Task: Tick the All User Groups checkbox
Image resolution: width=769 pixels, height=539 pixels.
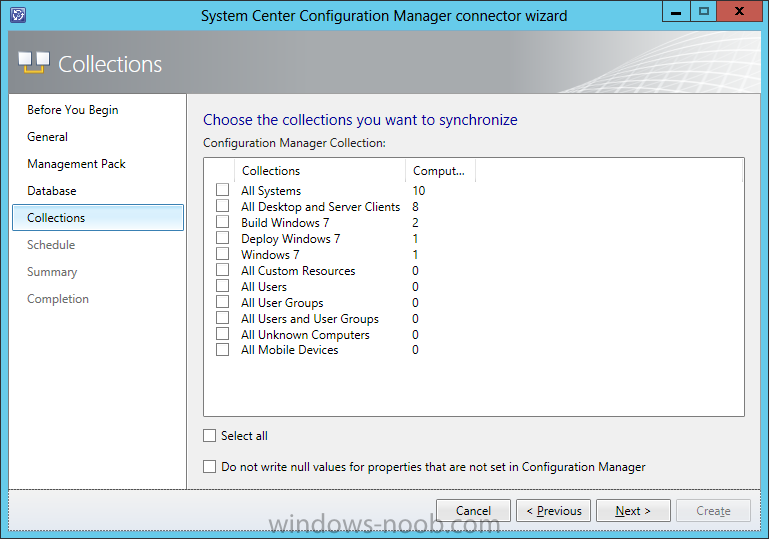Action: (x=222, y=302)
